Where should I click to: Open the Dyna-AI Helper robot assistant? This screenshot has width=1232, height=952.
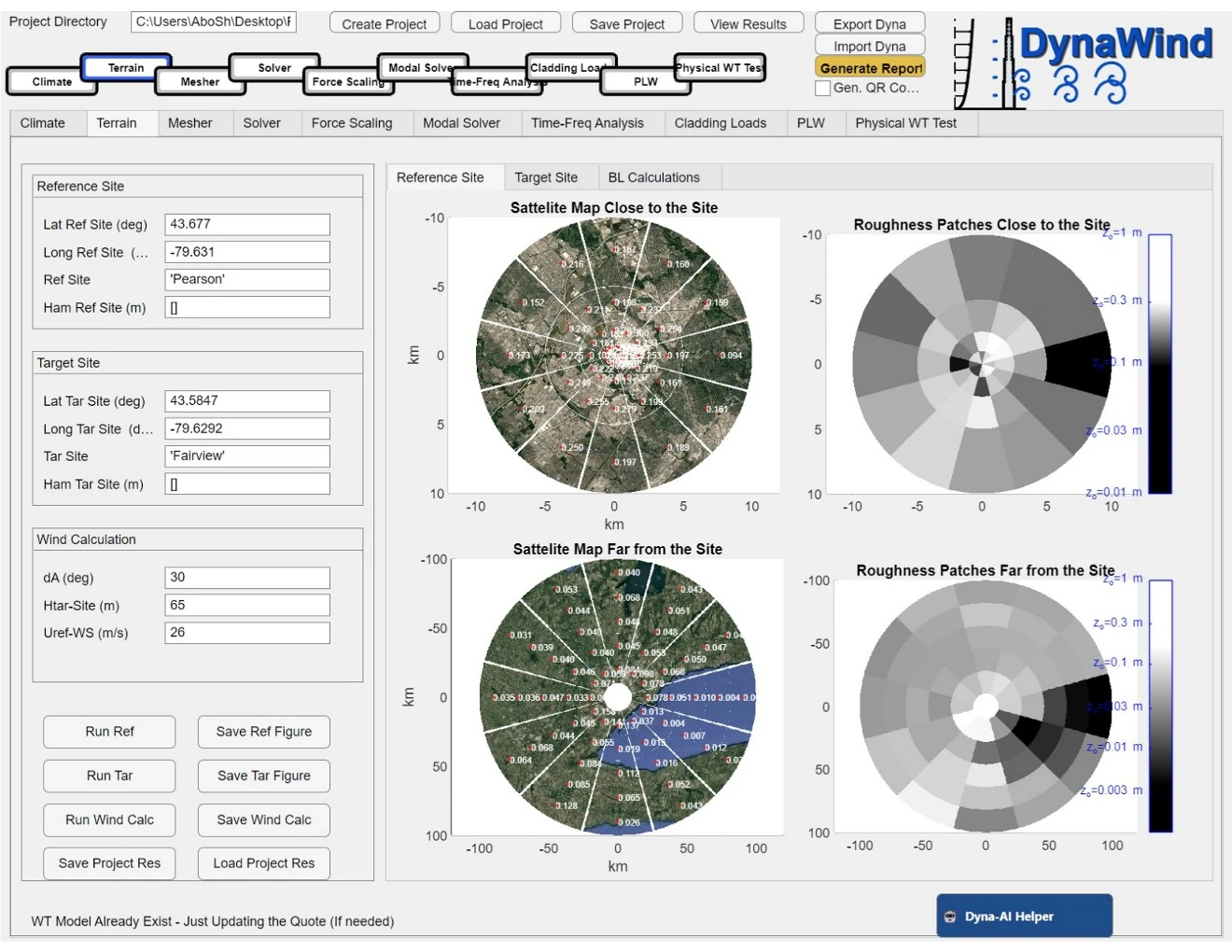point(1025,916)
